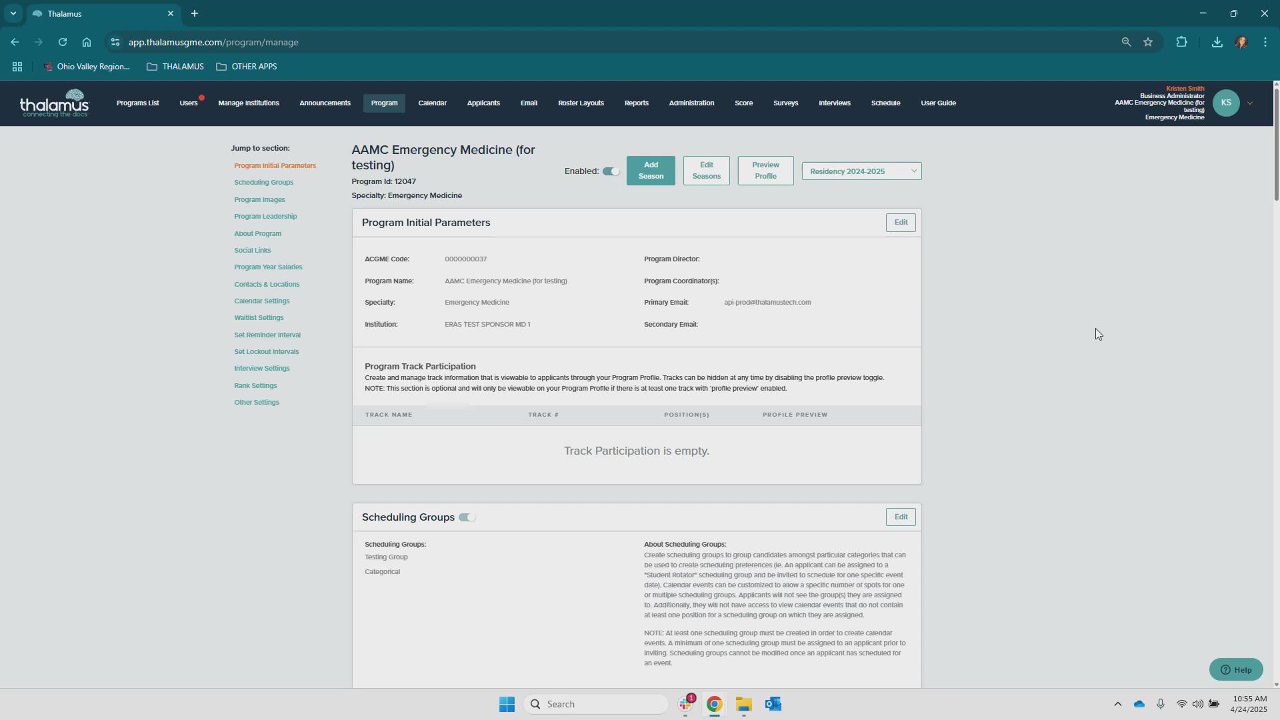Open the taskbar clock and date
This screenshot has height=720, width=1280.
point(1250,704)
